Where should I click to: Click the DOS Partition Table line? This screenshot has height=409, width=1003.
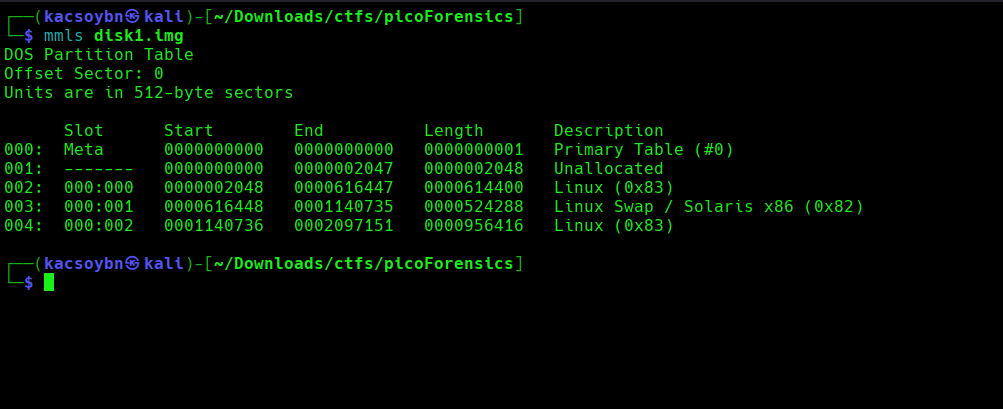[99, 55]
